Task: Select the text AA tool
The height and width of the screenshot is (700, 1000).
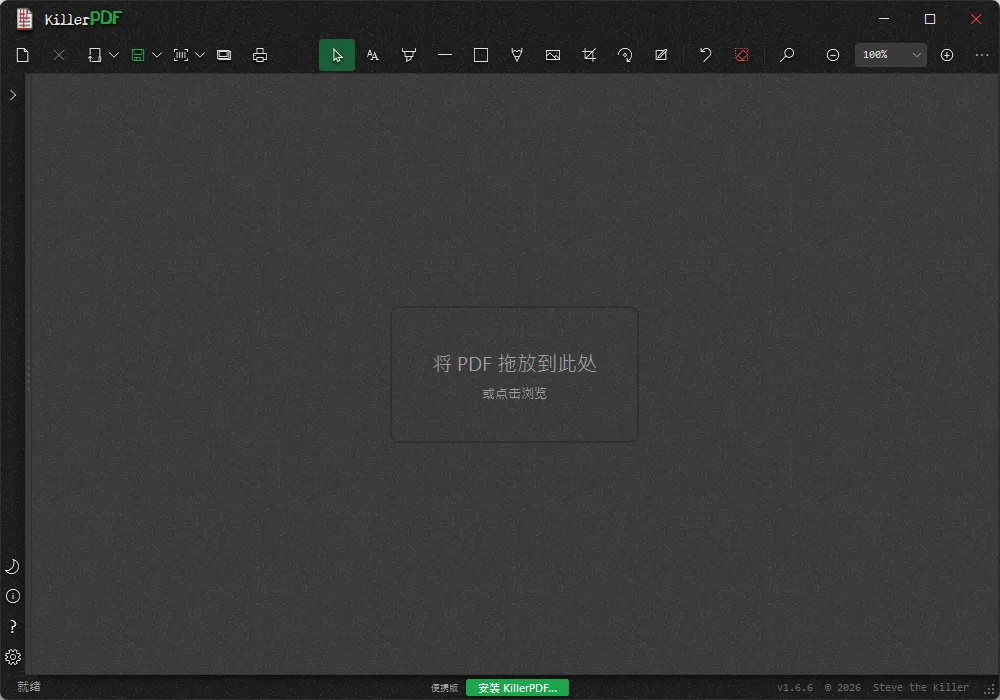Action: (372, 55)
